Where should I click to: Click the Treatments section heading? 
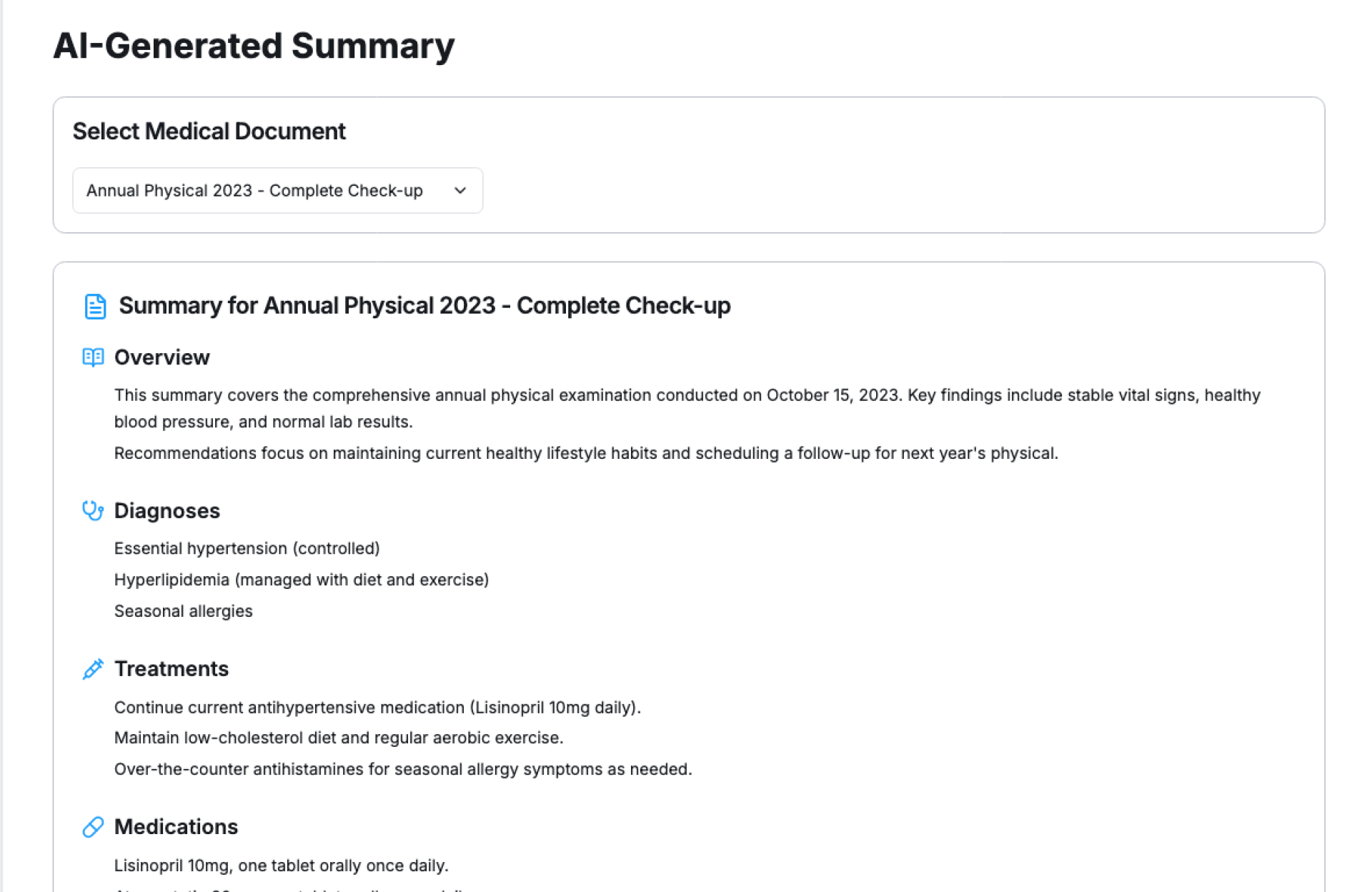[171, 669]
